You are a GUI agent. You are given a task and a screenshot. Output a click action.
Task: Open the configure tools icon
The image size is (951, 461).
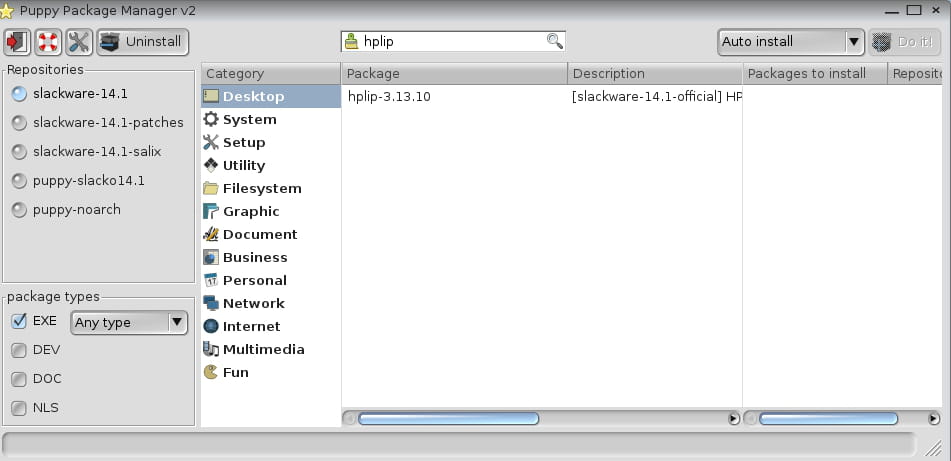[x=79, y=42]
